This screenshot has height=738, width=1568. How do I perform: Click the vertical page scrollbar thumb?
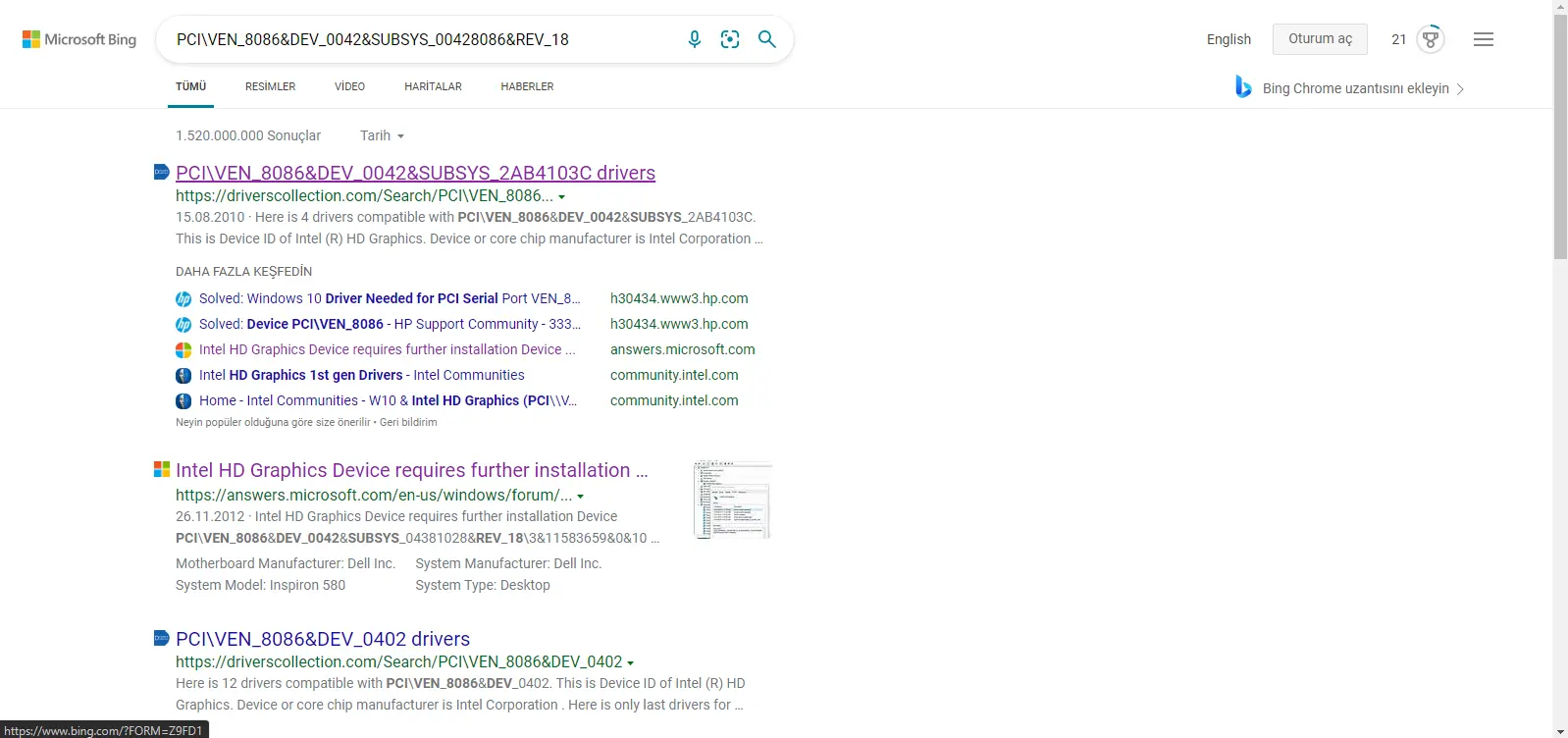coord(1560,137)
